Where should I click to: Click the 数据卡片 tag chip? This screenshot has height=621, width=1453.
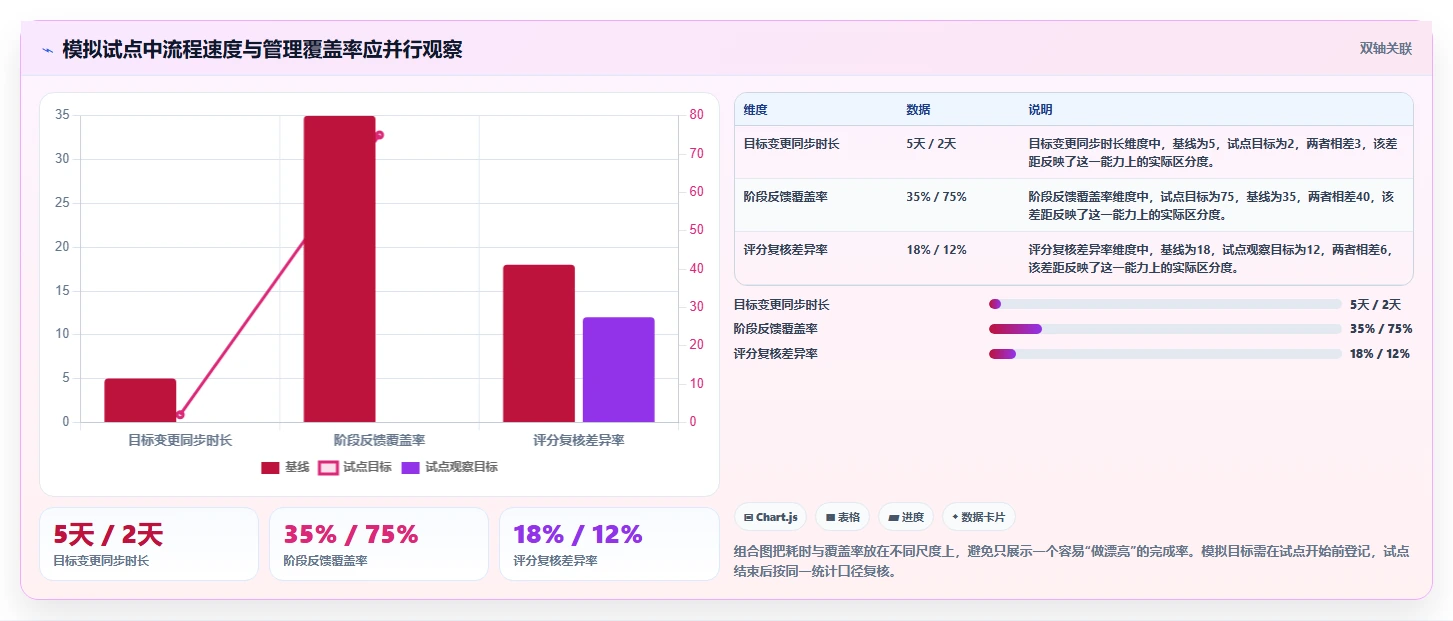click(x=979, y=517)
